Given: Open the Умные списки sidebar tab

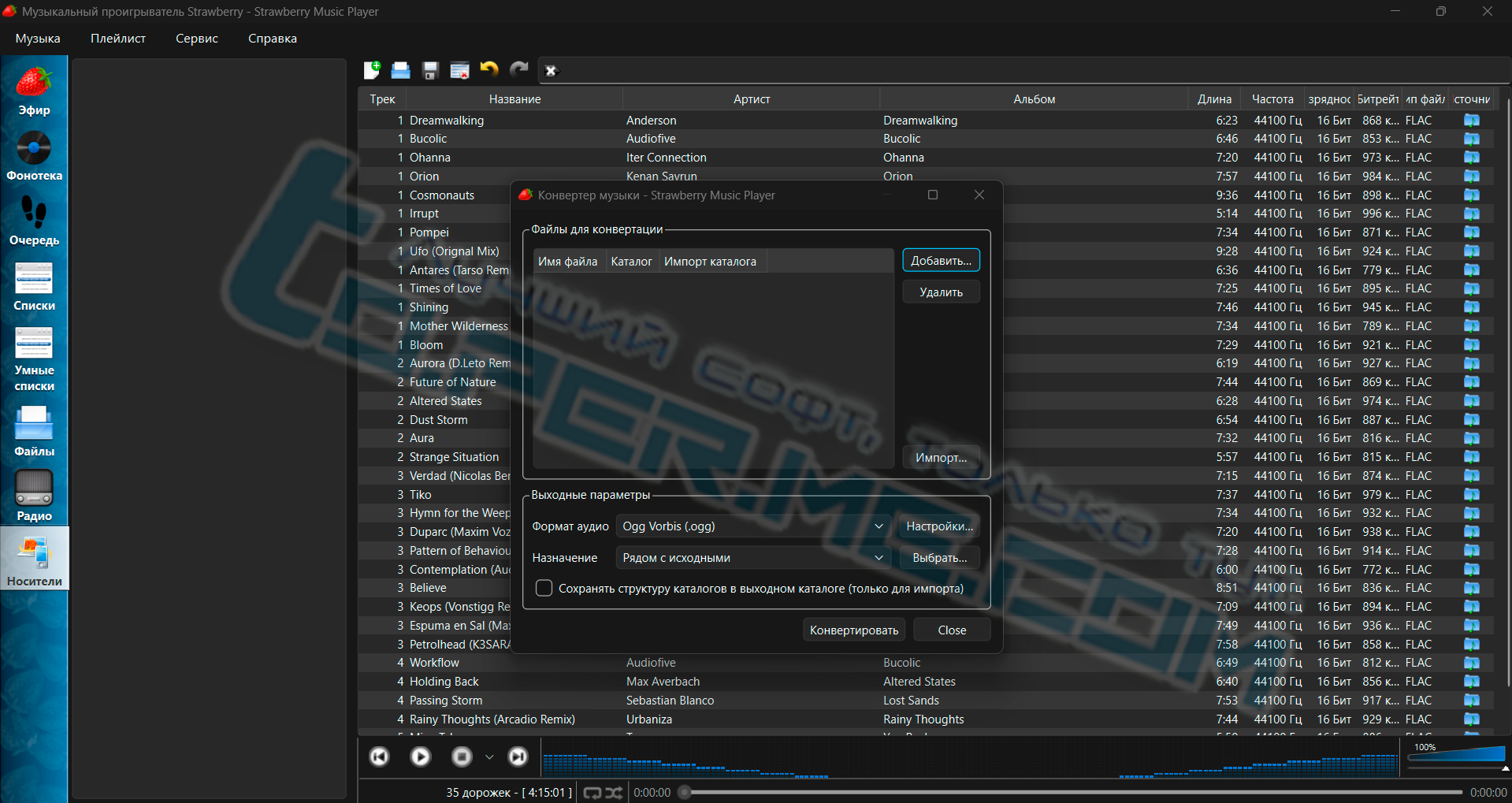Looking at the screenshot, I should [x=35, y=359].
